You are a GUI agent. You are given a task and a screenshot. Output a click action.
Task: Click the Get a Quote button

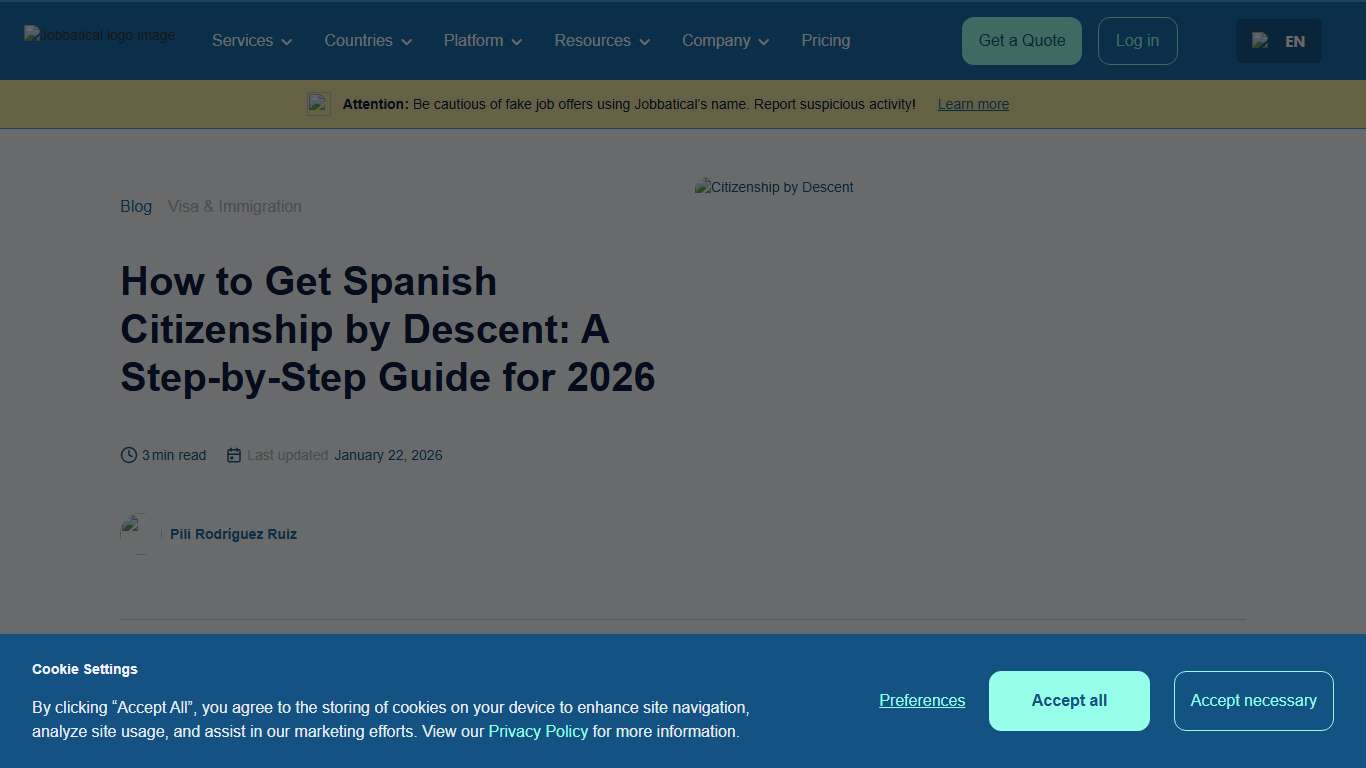pyautogui.click(x=1021, y=41)
